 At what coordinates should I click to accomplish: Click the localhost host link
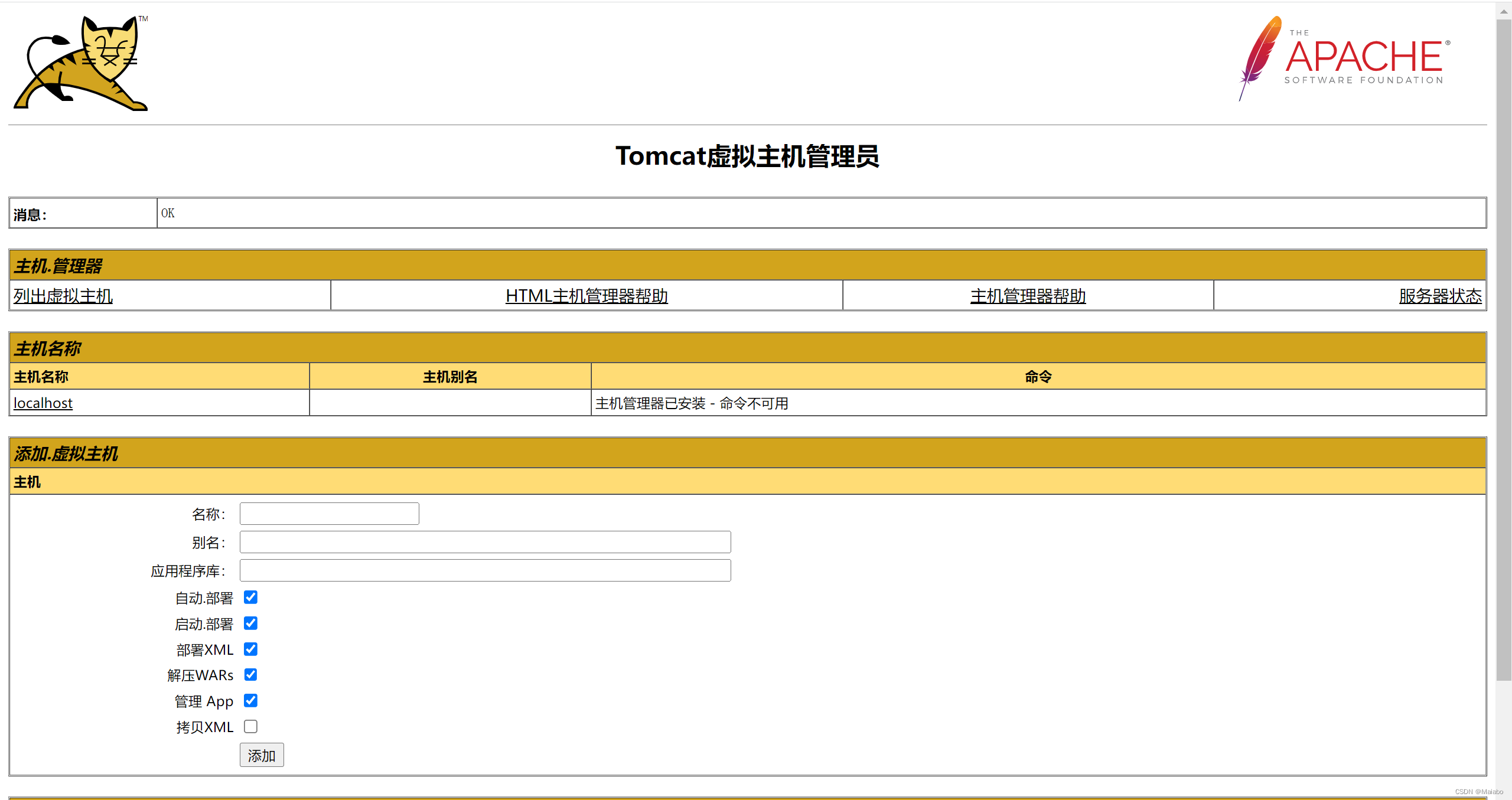coord(43,403)
